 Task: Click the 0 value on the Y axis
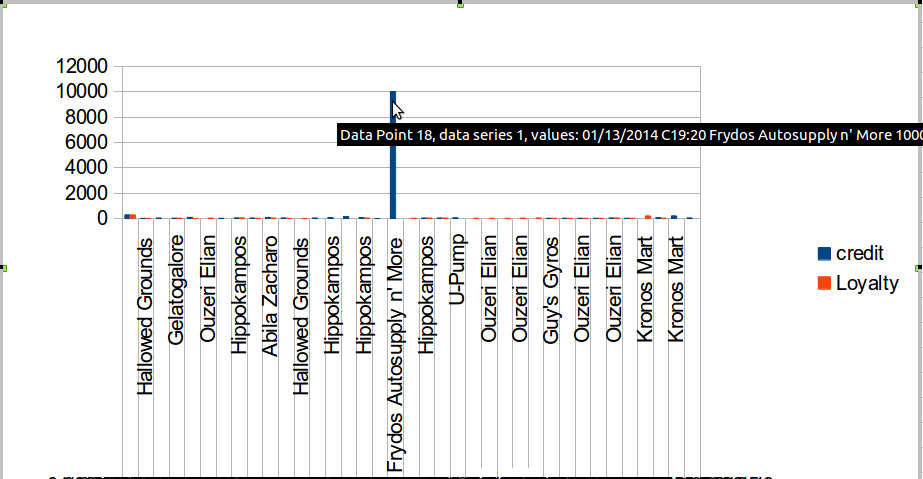pyautogui.click(x=103, y=218)
